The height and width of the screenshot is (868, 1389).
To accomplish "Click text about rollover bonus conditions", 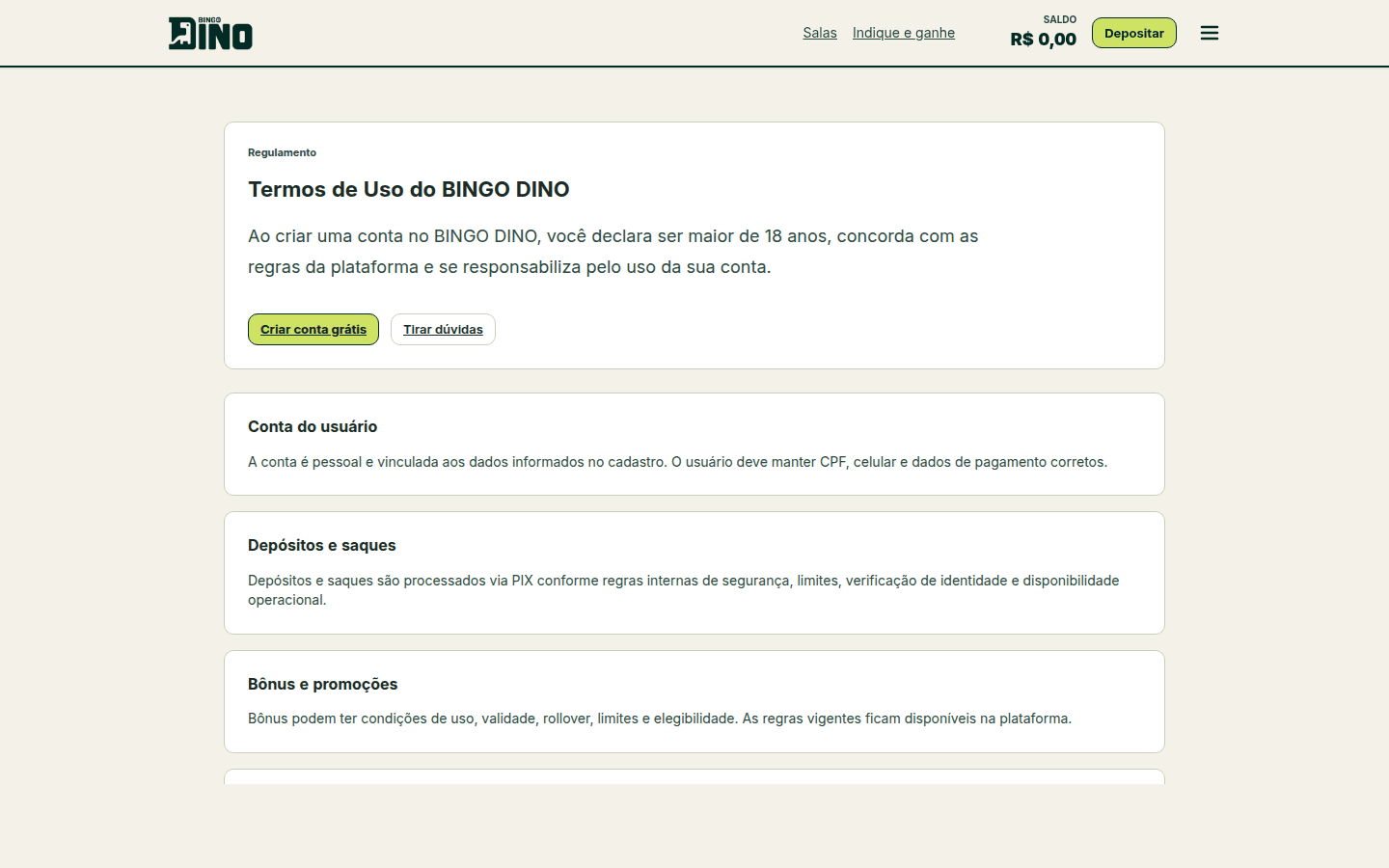I will pos(660,719).
